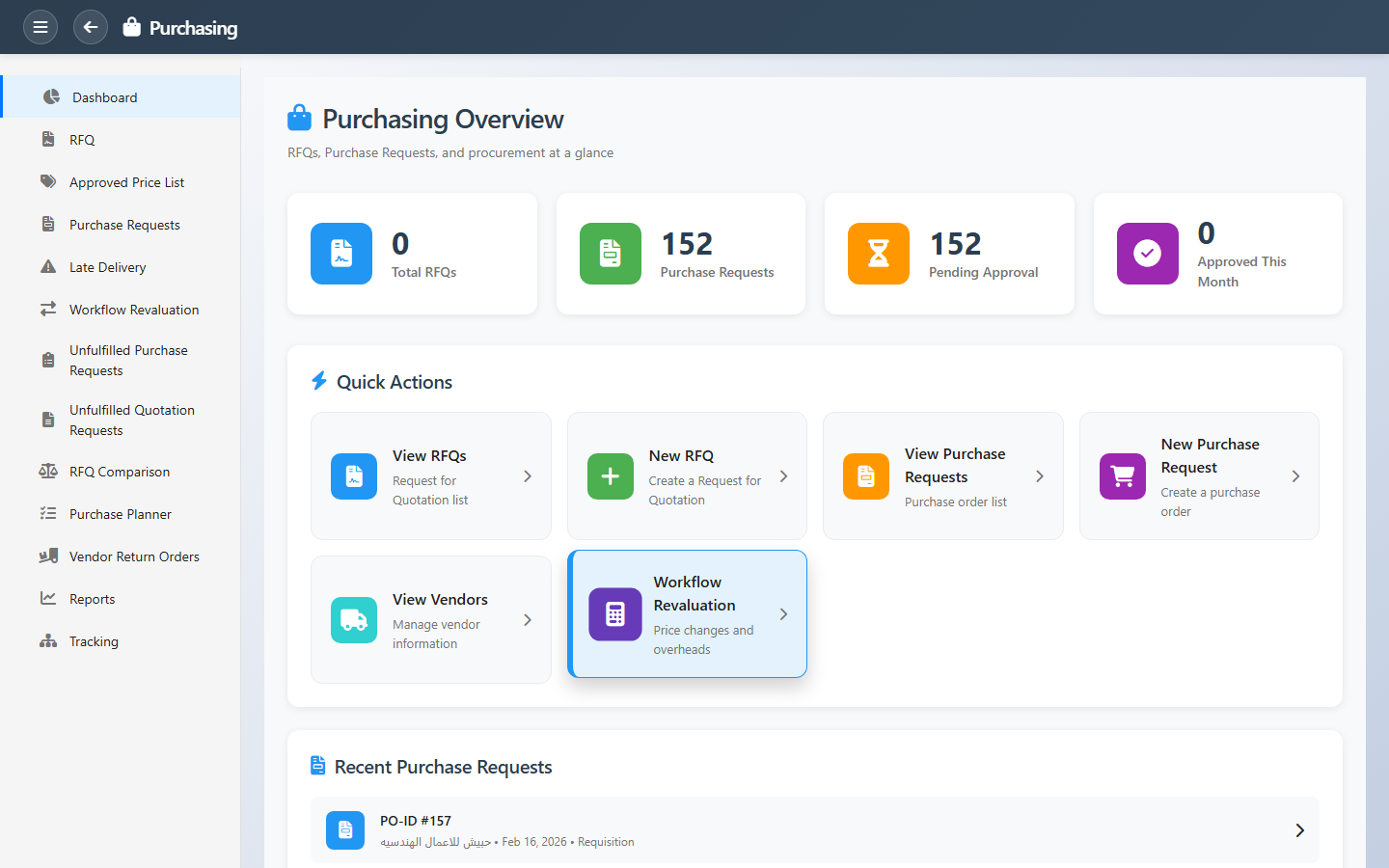Click the chevron on New Purchase Request card
The image size is (1389, 868).
click(1295, 476)
